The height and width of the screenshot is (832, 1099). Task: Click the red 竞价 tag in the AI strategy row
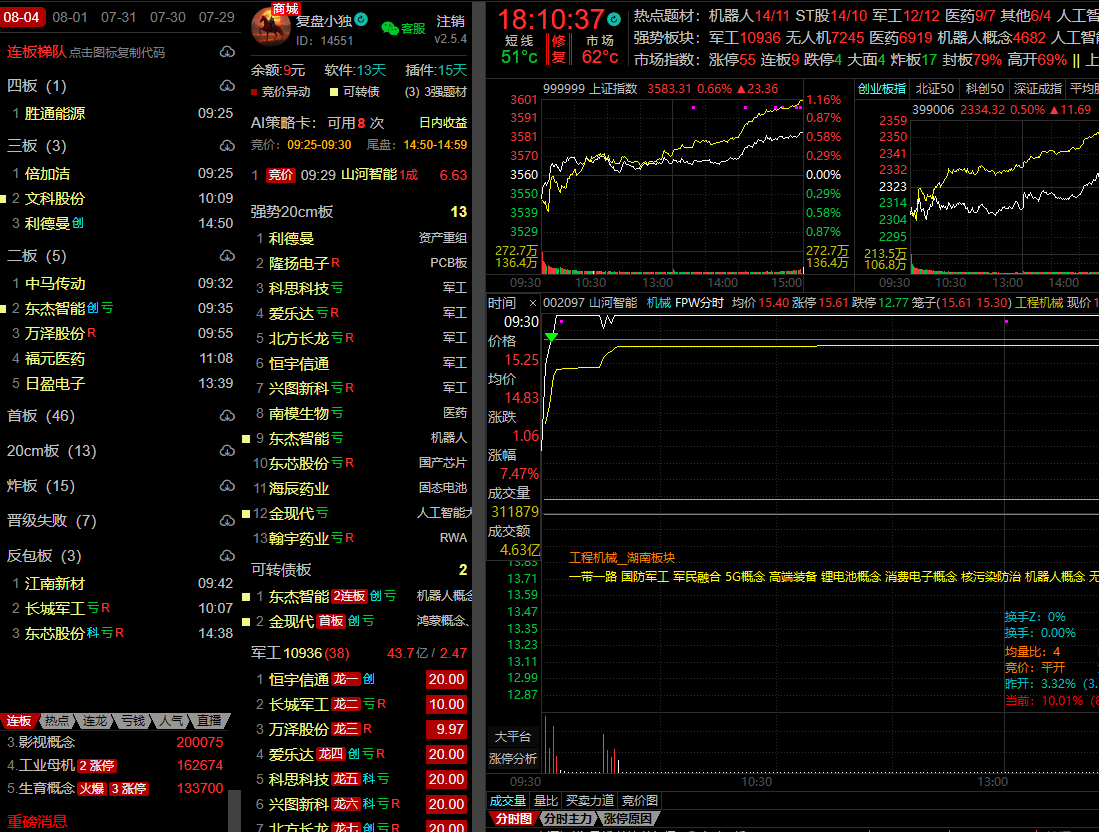(x=280, y=175)
